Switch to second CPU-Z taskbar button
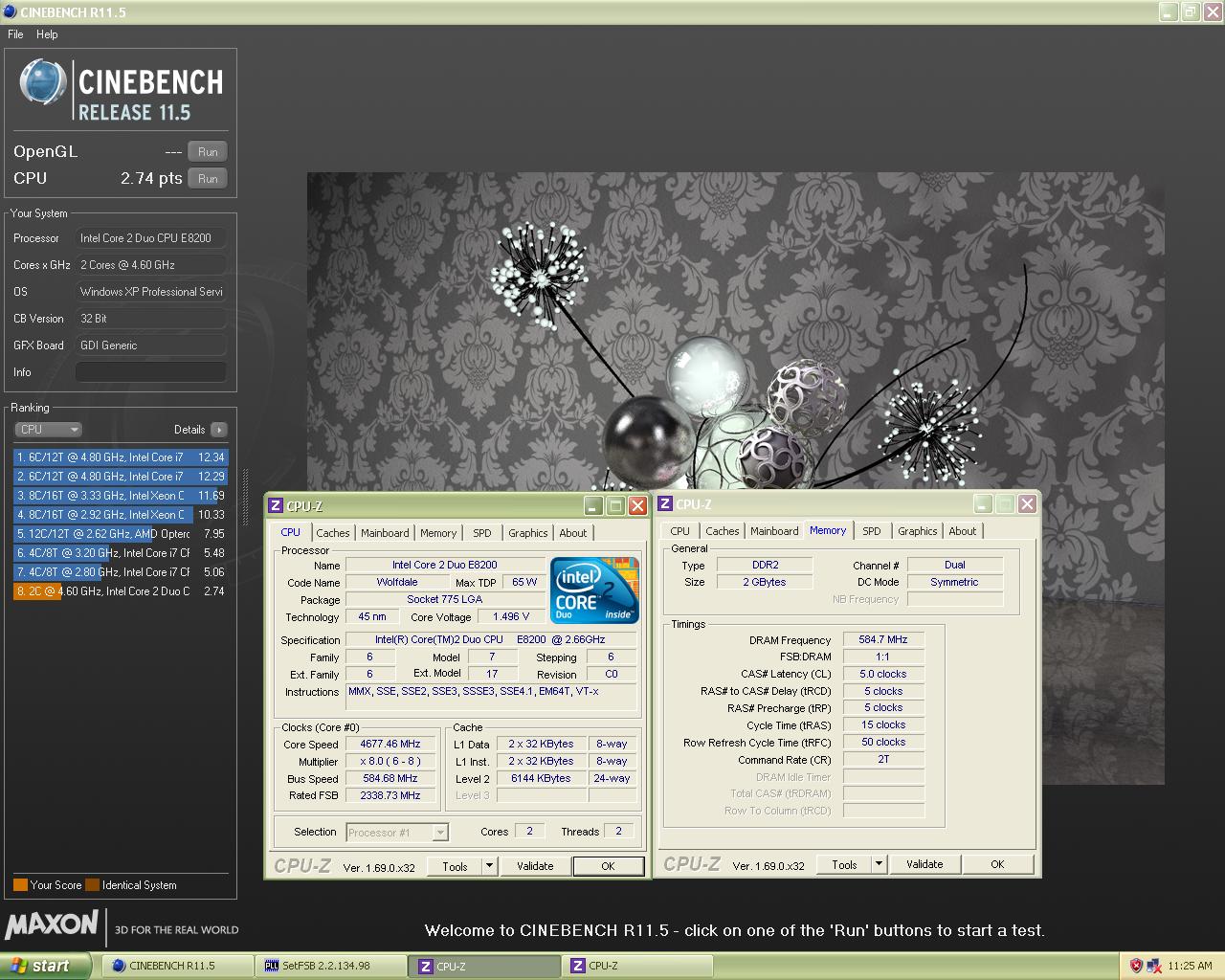 pos(637,966)
